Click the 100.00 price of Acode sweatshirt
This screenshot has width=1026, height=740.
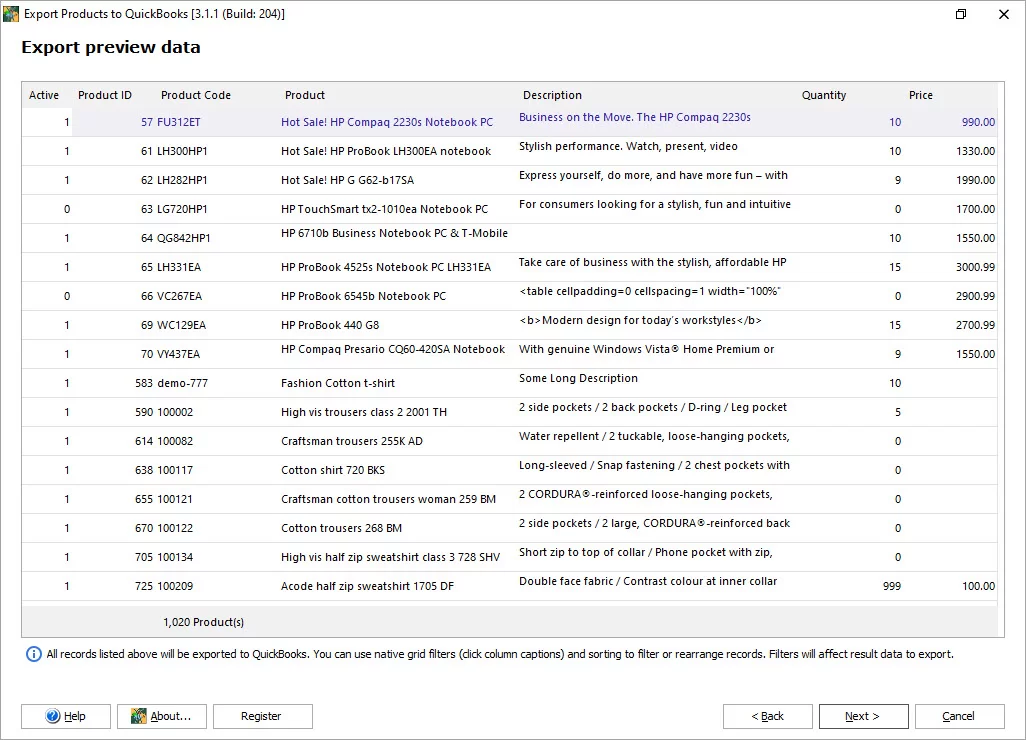(x=978, y=586)
